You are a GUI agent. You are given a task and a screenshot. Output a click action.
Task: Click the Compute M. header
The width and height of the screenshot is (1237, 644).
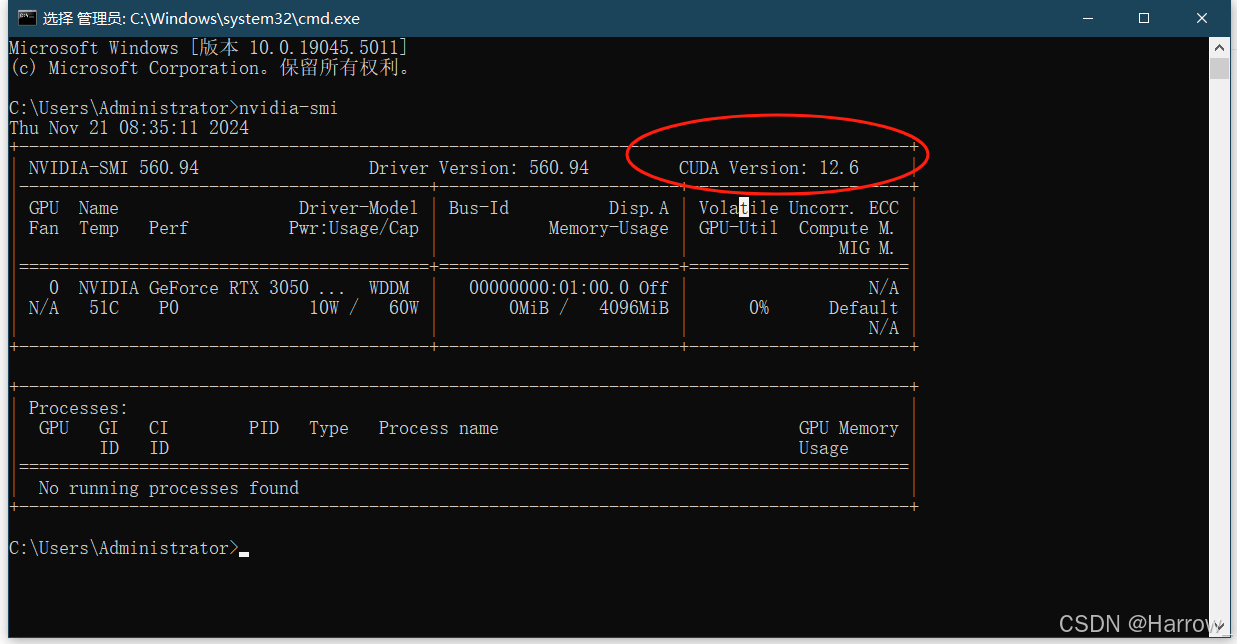tap(847, 228)
